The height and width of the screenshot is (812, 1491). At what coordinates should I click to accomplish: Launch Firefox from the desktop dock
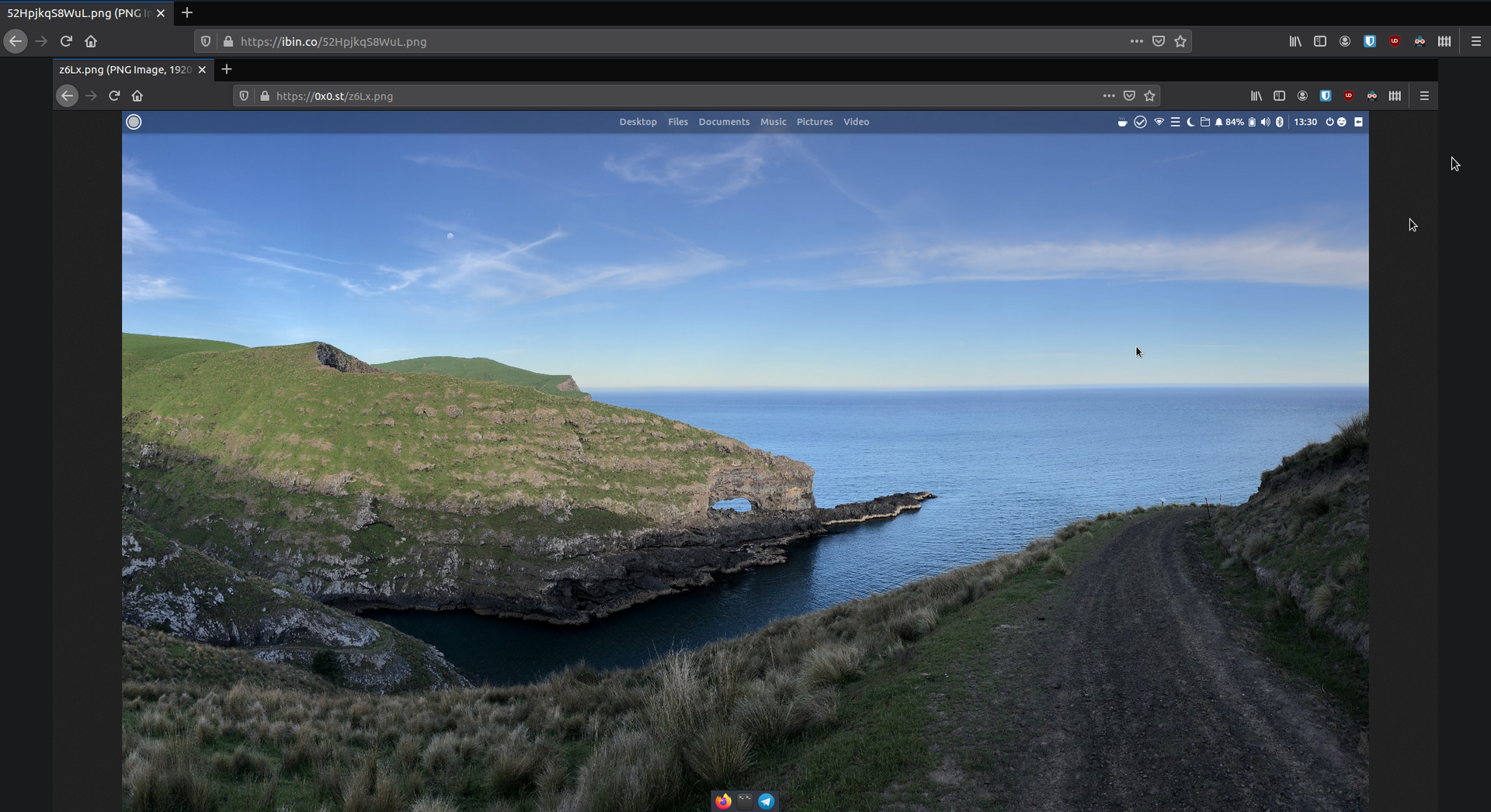tap(723, 801)
